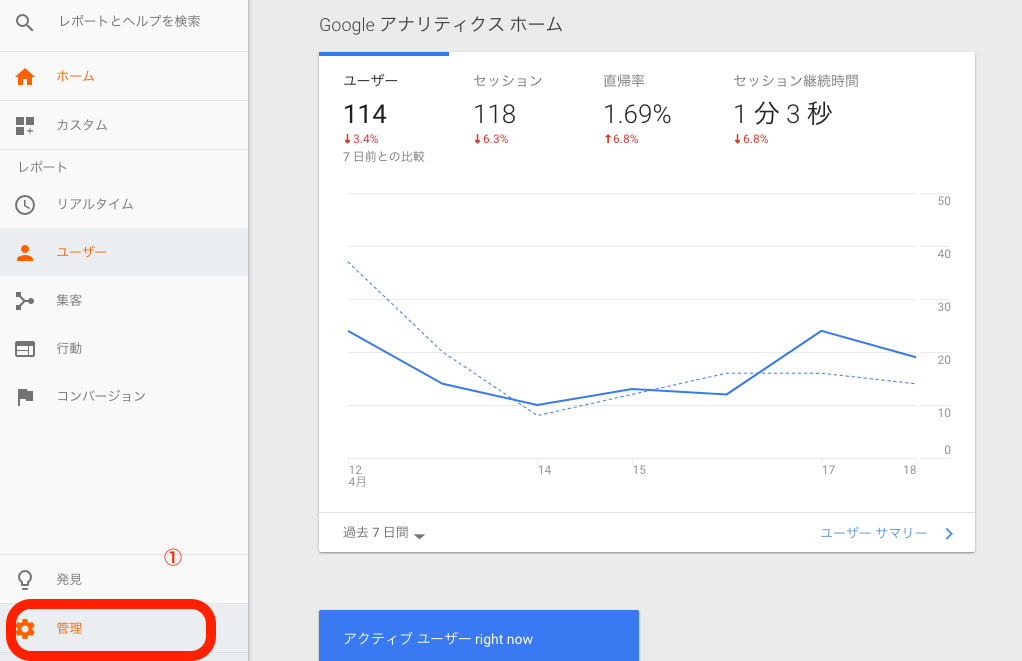Open the 管理 settings page
Screen dimensions: 1022x661
coord(124,628)
